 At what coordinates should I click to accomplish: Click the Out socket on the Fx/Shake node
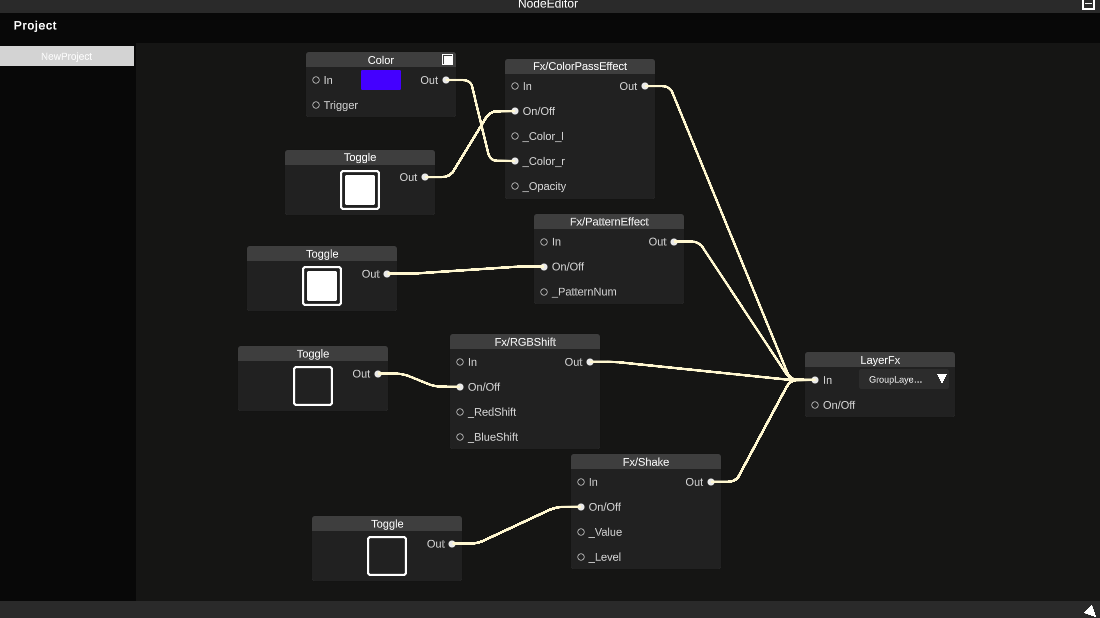pos(710,482)
